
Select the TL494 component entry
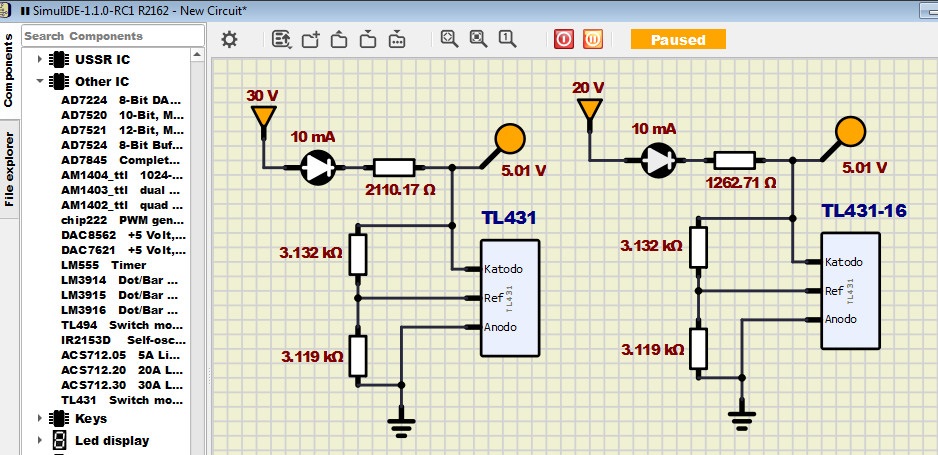122,325
